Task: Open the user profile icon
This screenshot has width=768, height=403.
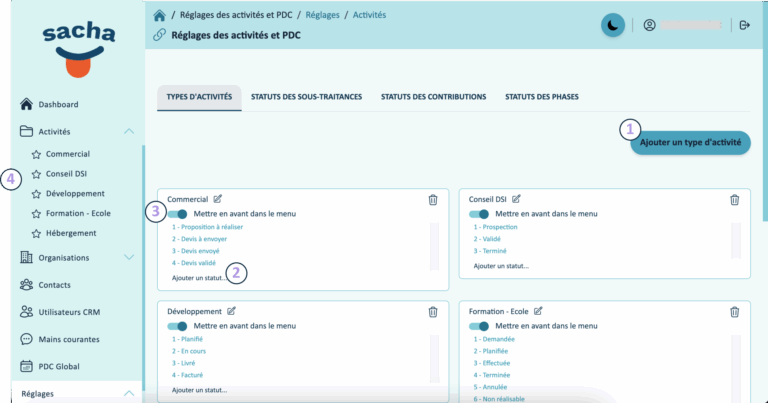Action: point(649,25)
